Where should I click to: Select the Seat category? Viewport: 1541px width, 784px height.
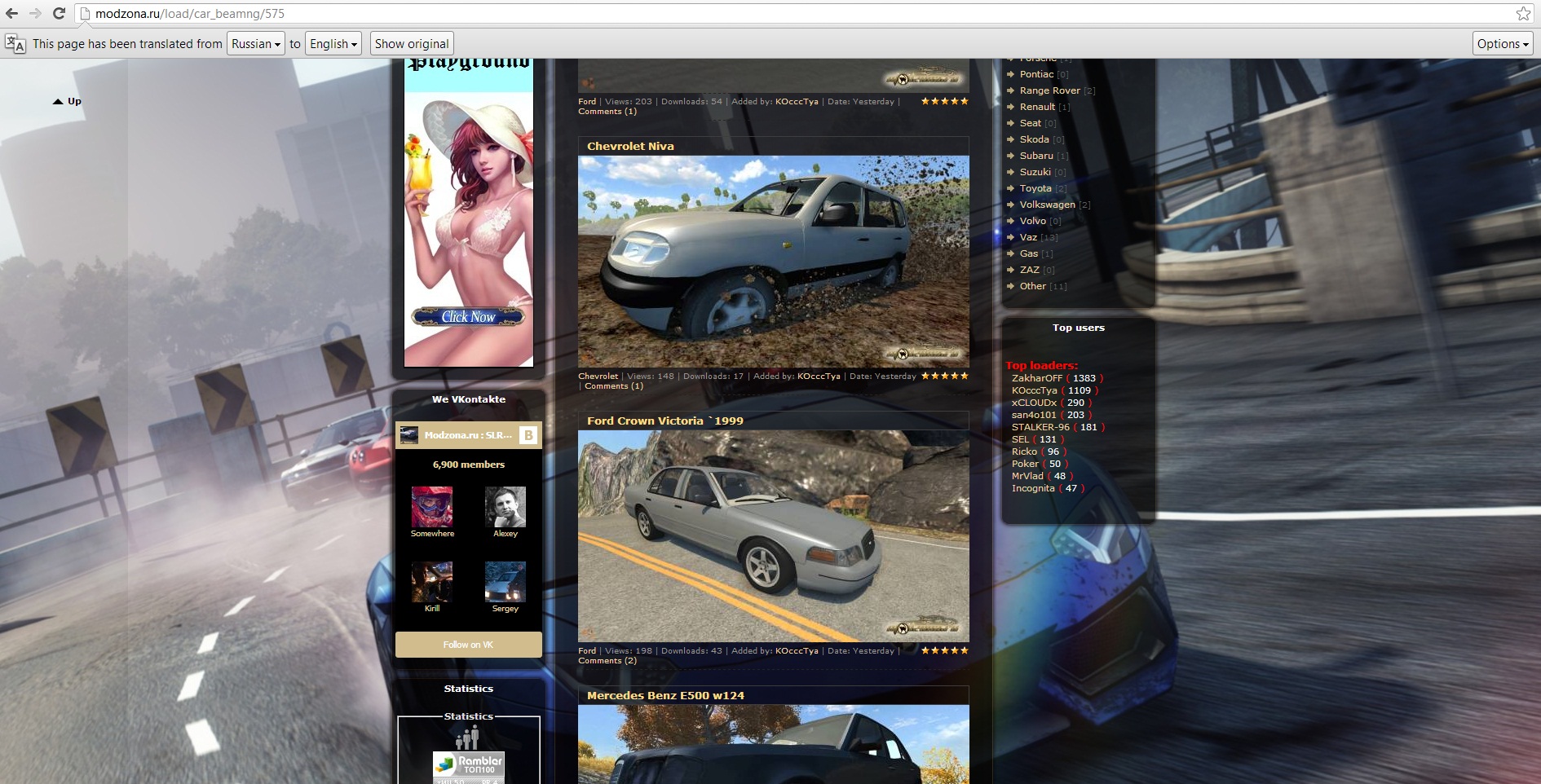coord(1030,123)
